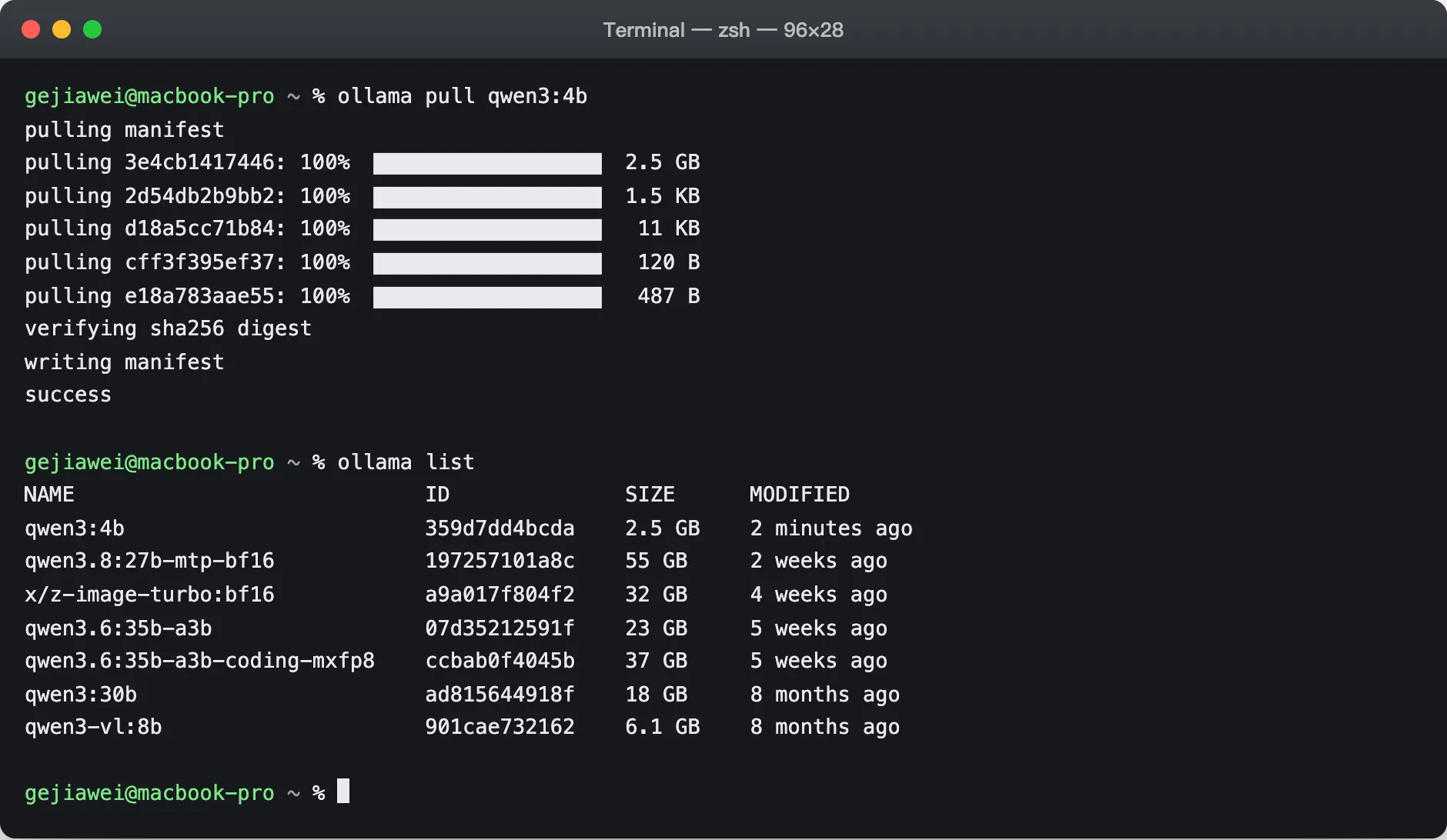
Task: Click model name 'qwen3.6:35b-a3b-coding-mxfp8'
Action: 199,661
